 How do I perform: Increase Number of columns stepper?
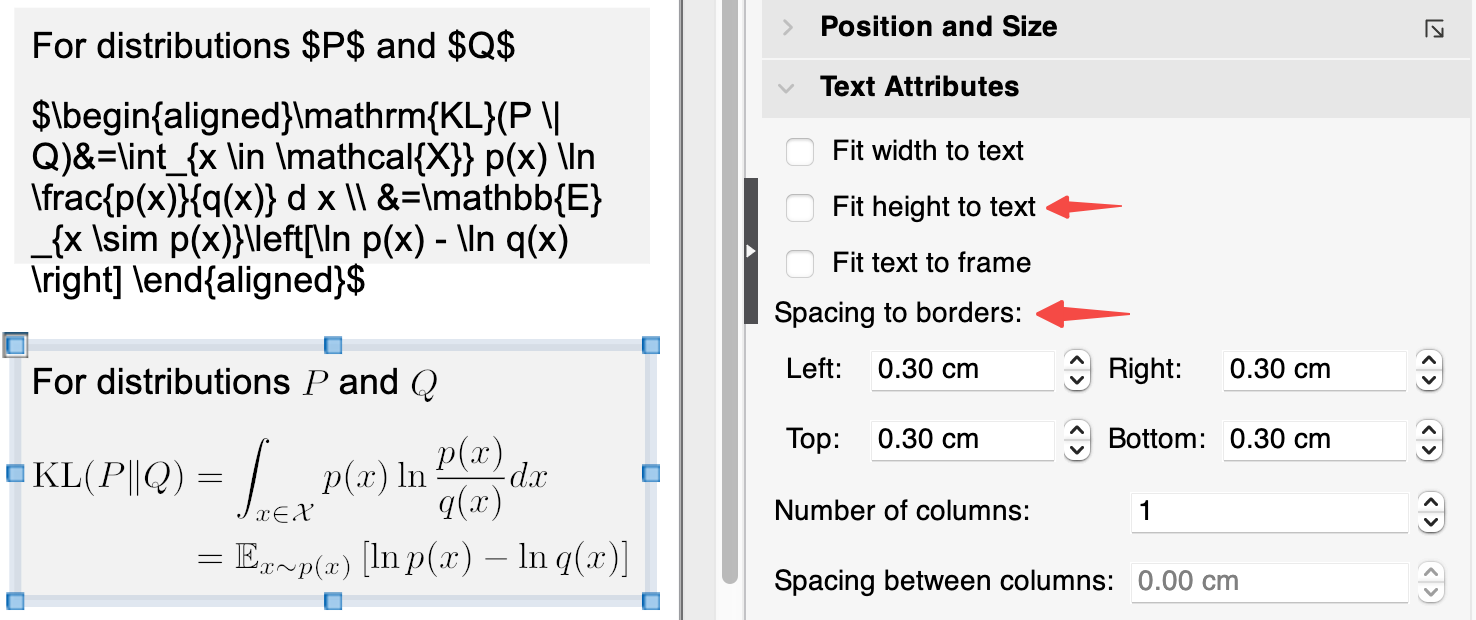point(1430,503)
